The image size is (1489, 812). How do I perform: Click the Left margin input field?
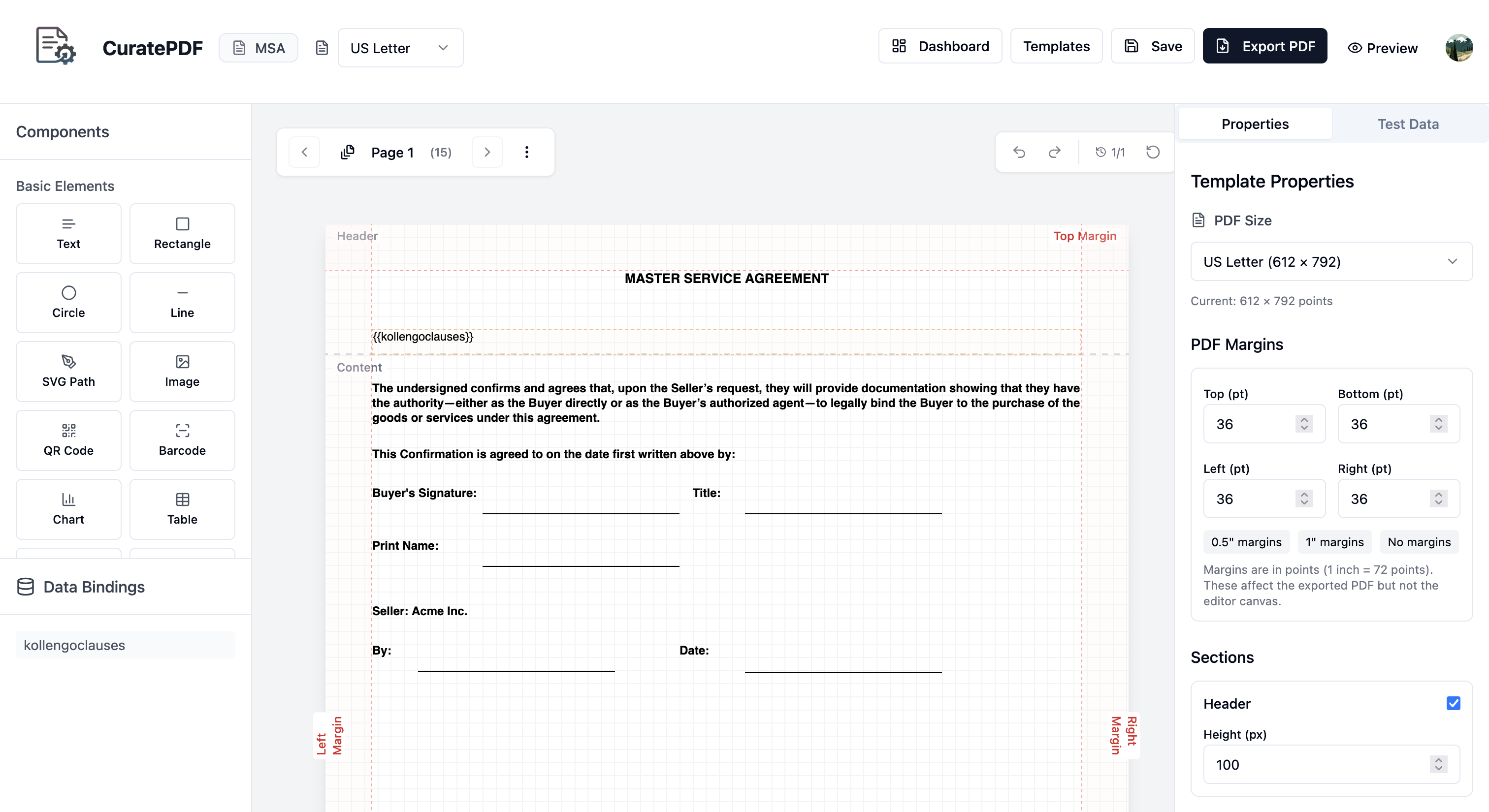[x=1249, y=499]
